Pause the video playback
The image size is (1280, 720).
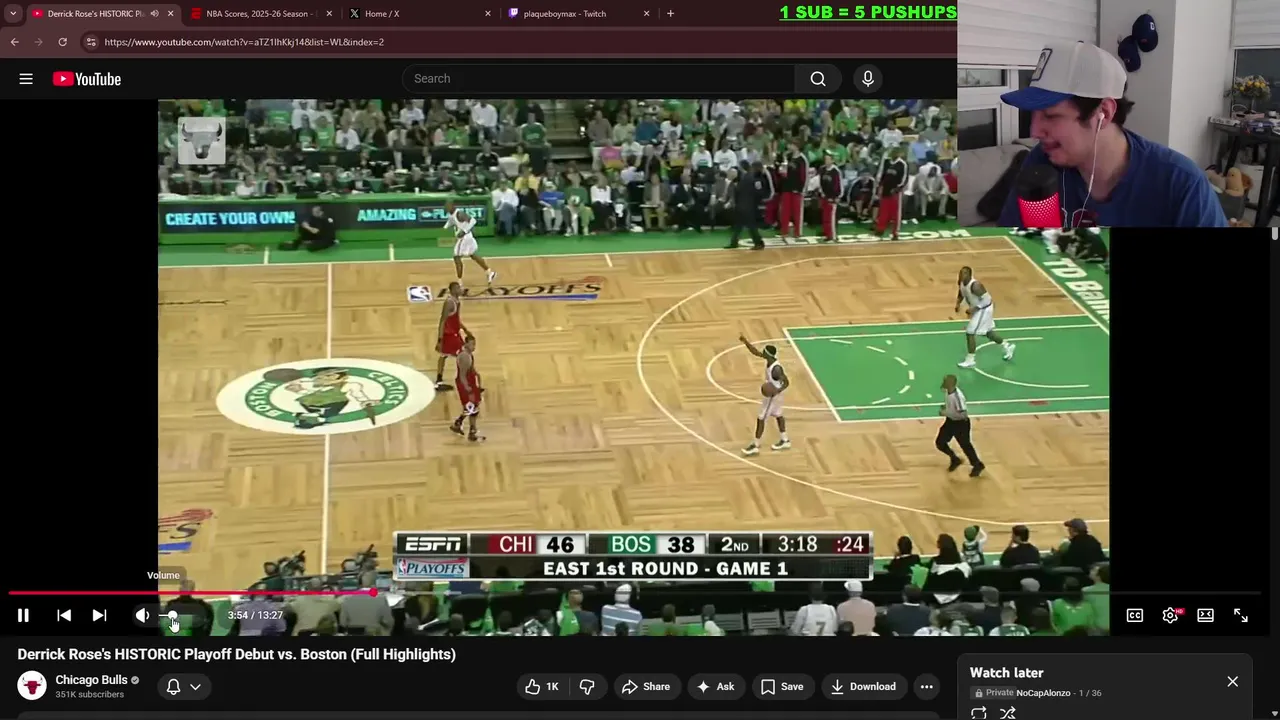click(x=23, y=615)
